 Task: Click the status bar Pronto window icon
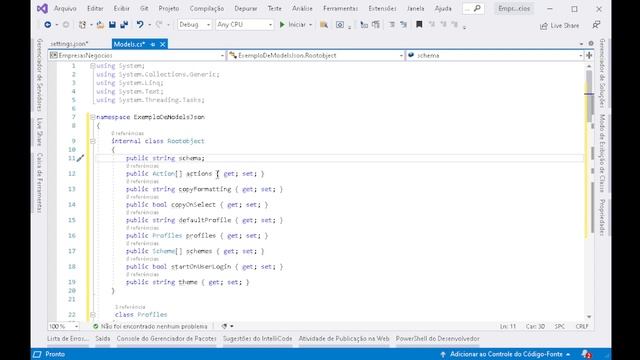[37, 354]
